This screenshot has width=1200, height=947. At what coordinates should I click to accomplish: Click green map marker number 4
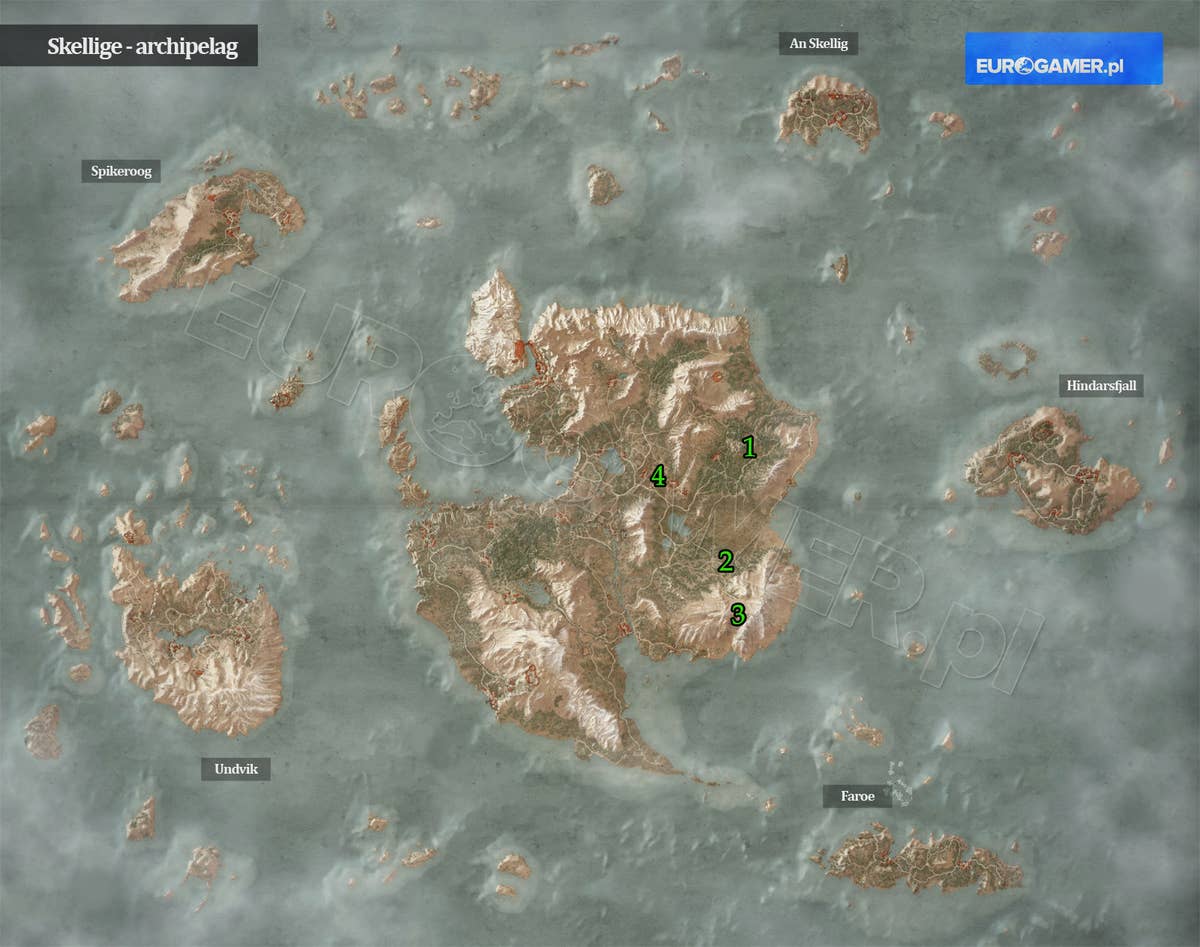pos(658,476)
